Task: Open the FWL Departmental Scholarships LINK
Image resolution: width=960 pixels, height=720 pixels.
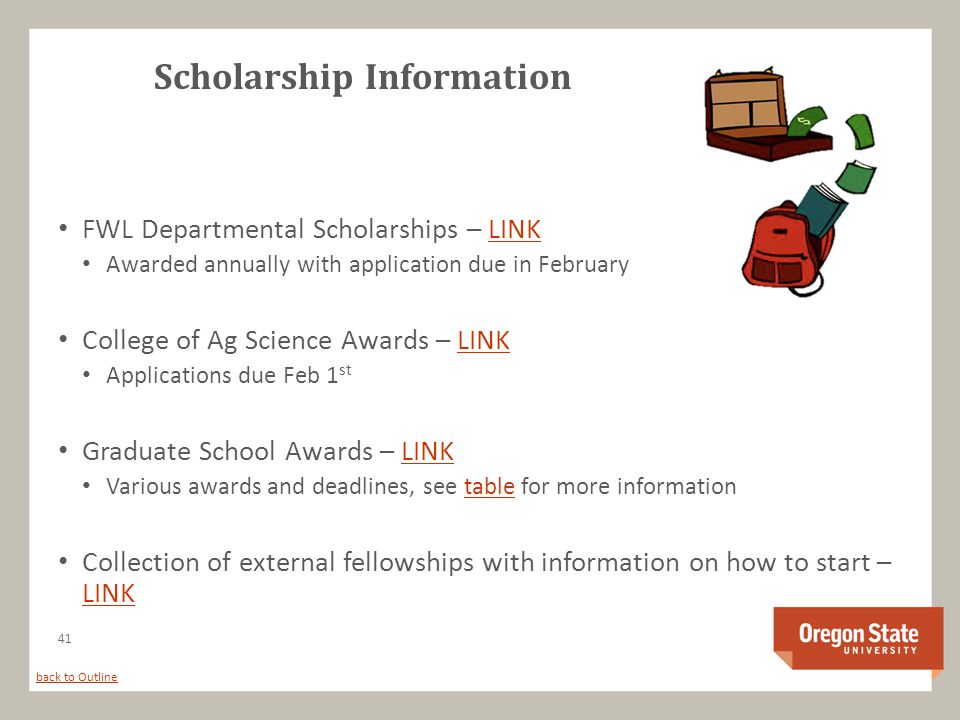Action: [514, 230]
